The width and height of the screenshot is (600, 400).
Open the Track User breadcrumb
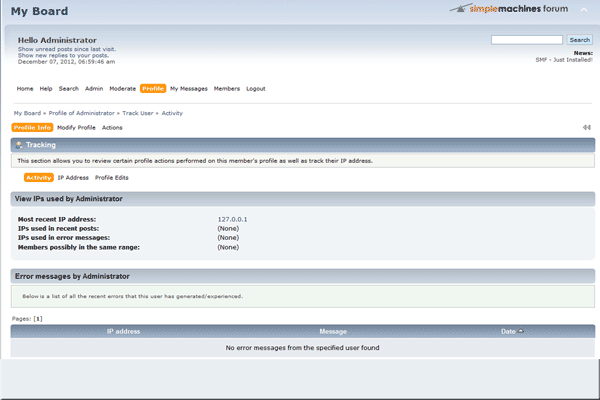click(x=138, y=113)
